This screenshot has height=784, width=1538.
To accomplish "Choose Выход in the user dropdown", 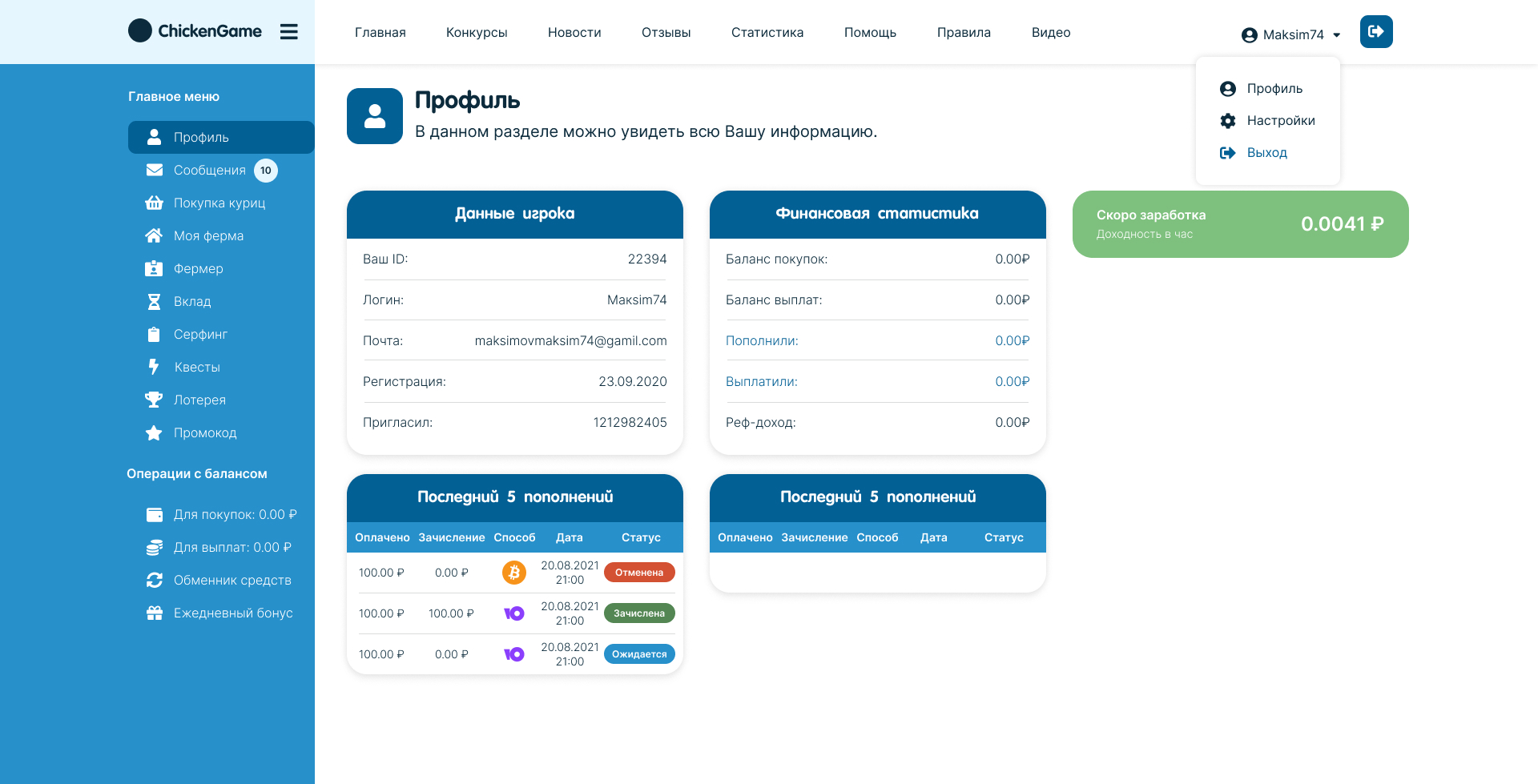I will tap(1266, 153).
